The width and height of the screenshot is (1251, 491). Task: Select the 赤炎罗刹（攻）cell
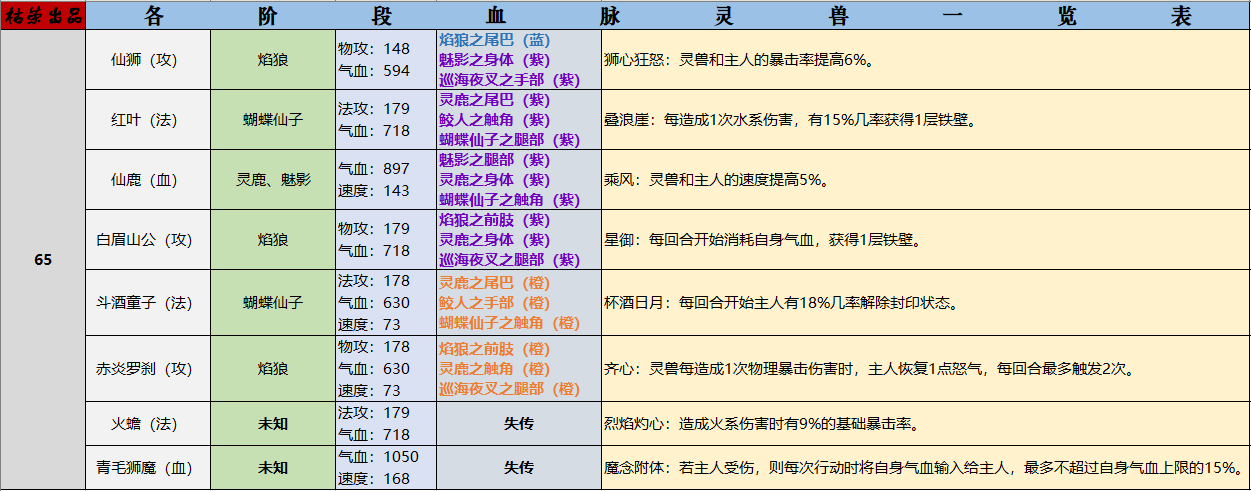click(148, 369)
